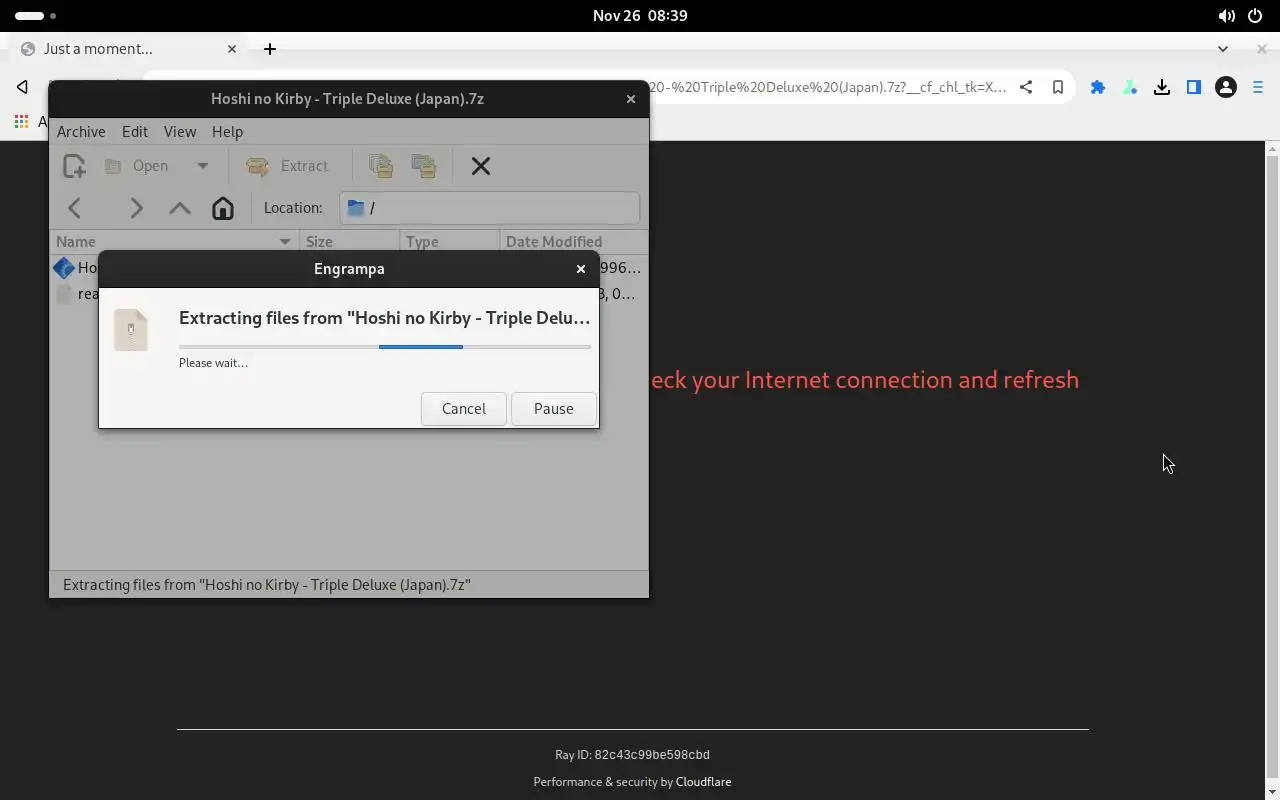The width and height of the screenshot is (1280, 800).
Task: Toggle the browser side panel
Action: coord(1194,87)
